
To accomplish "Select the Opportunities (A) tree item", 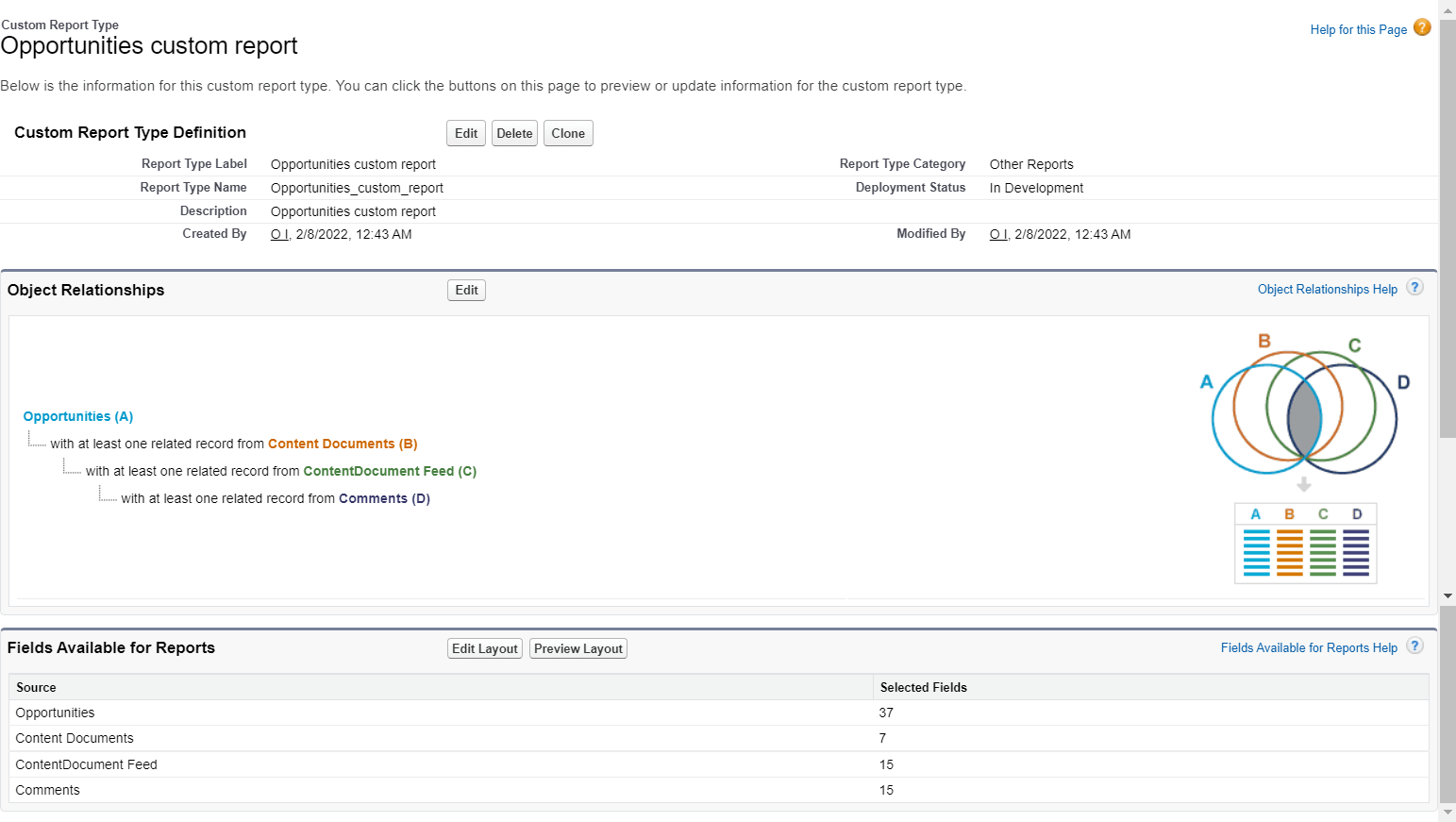I will pyautogui.click(x=77, y=415).
